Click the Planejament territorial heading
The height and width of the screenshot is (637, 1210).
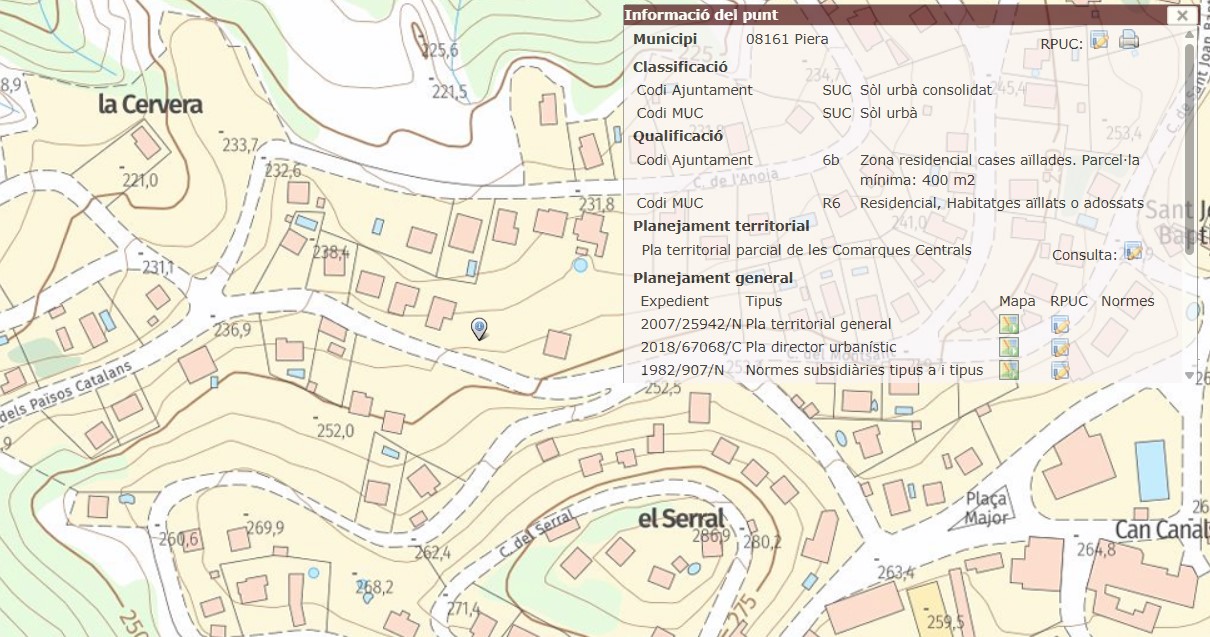click(721, 226)
